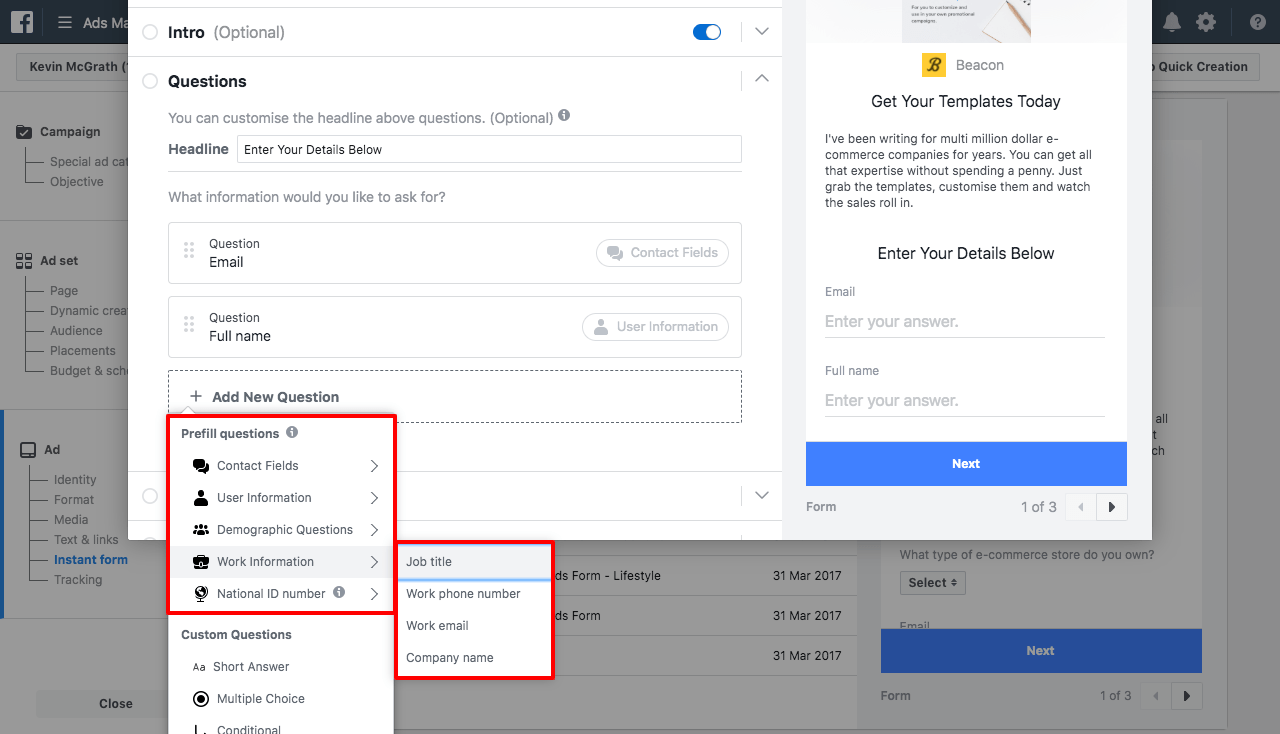Open the settings gear icon
The height and width of the screenshot is (734, 1280).
(1208, 21)
